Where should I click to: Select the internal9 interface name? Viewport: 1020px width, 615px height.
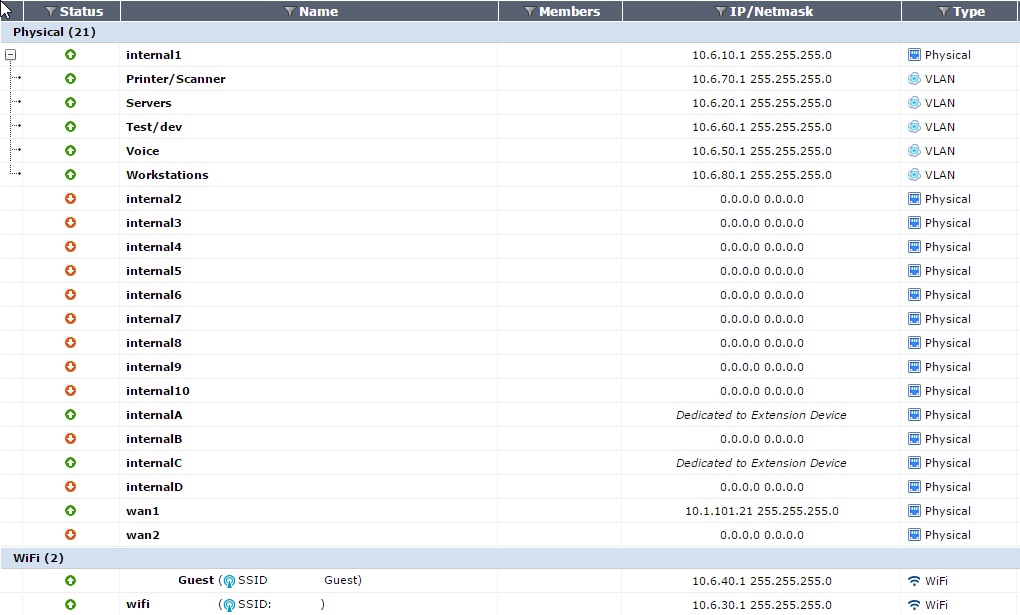[154, 367]
